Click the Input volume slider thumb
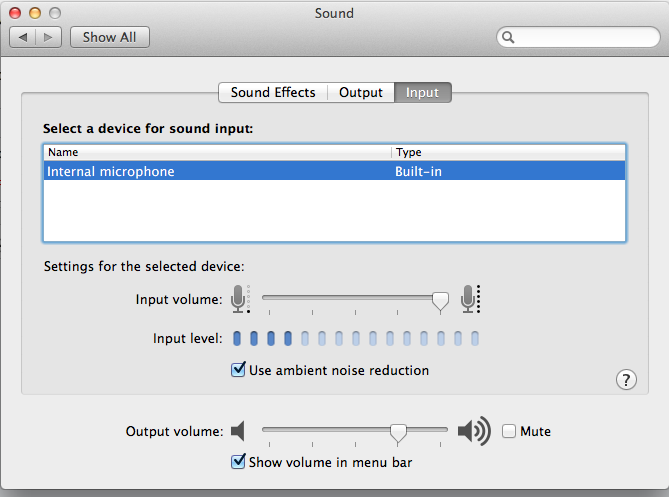The image size is (669, 497). tap(440, 302)
